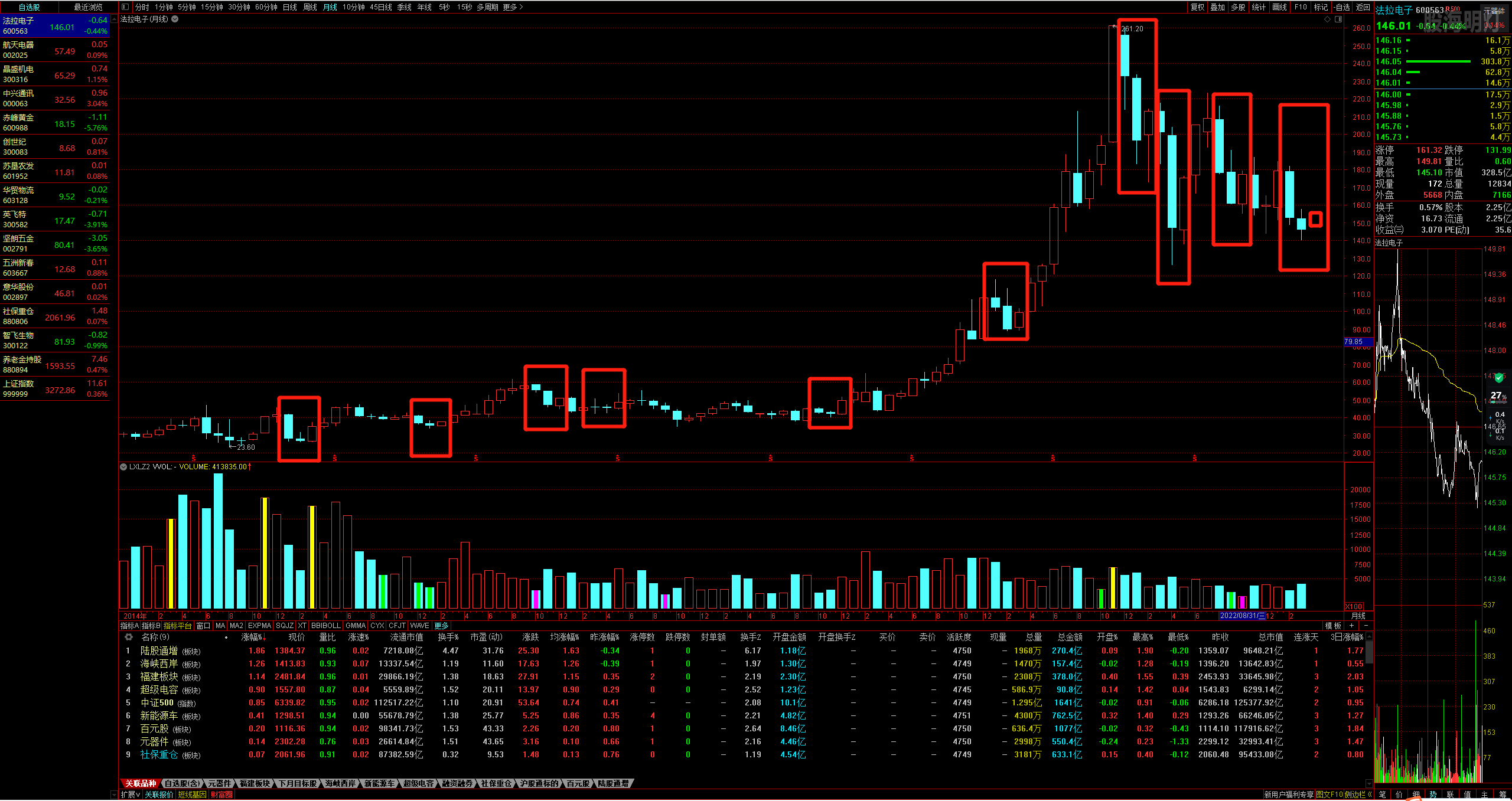Switch to 周线 chart period
This screenshot has width=1512, height=801.
(309, 7)
